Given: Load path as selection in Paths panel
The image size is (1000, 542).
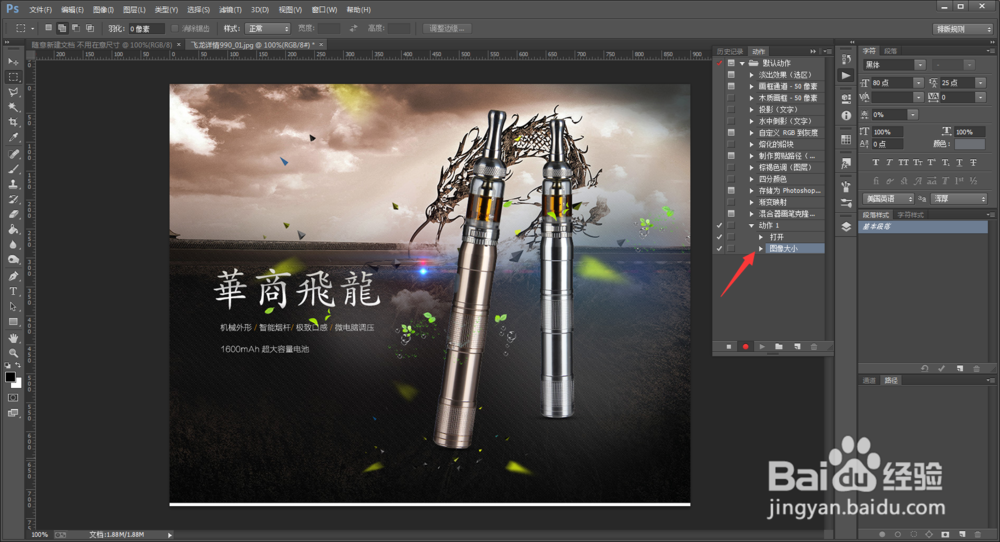Looking at the screenshot, I should [914, 534].
